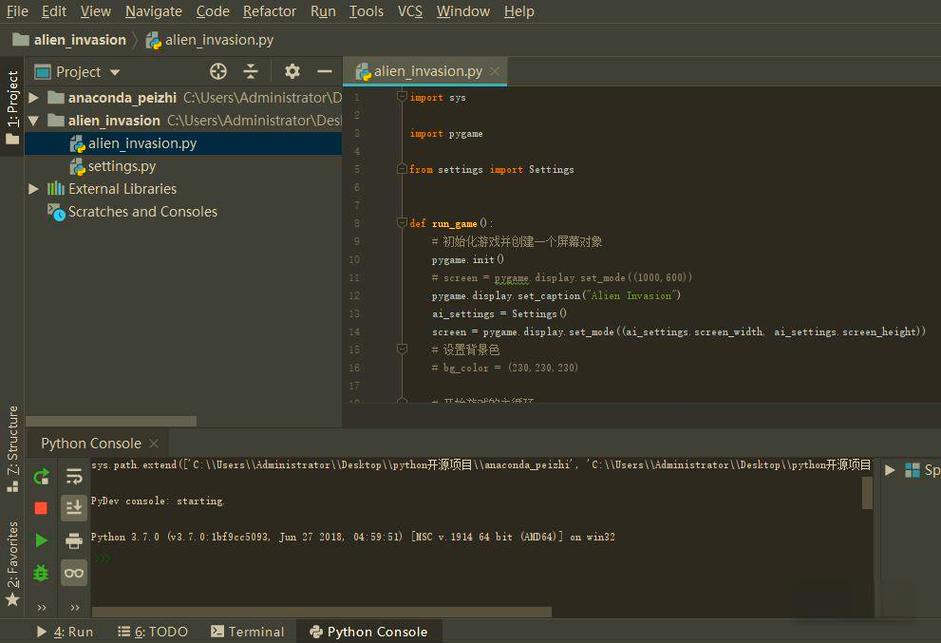This screenshot has height=643, width=941.
Task: Toggle soft-wrap in console output
Action: tap(73, 476)
